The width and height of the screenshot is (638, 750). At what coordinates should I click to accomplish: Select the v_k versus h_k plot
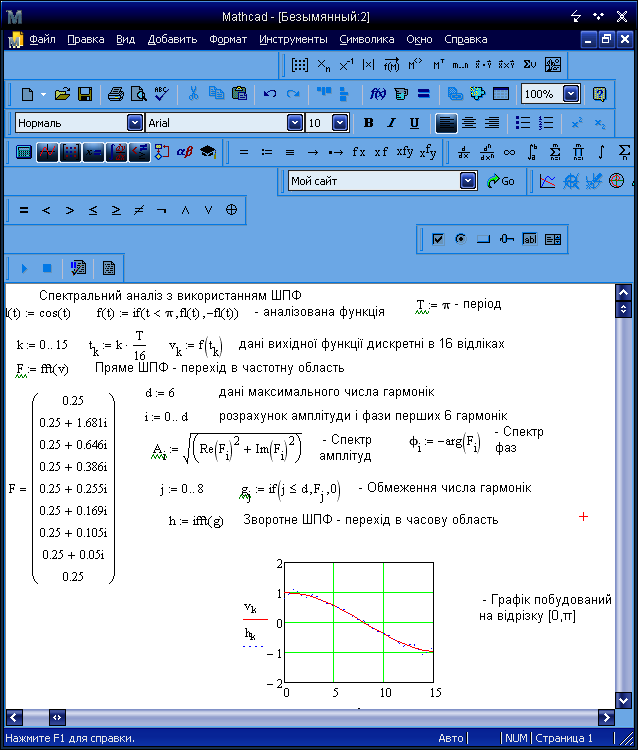coord(359,622)
